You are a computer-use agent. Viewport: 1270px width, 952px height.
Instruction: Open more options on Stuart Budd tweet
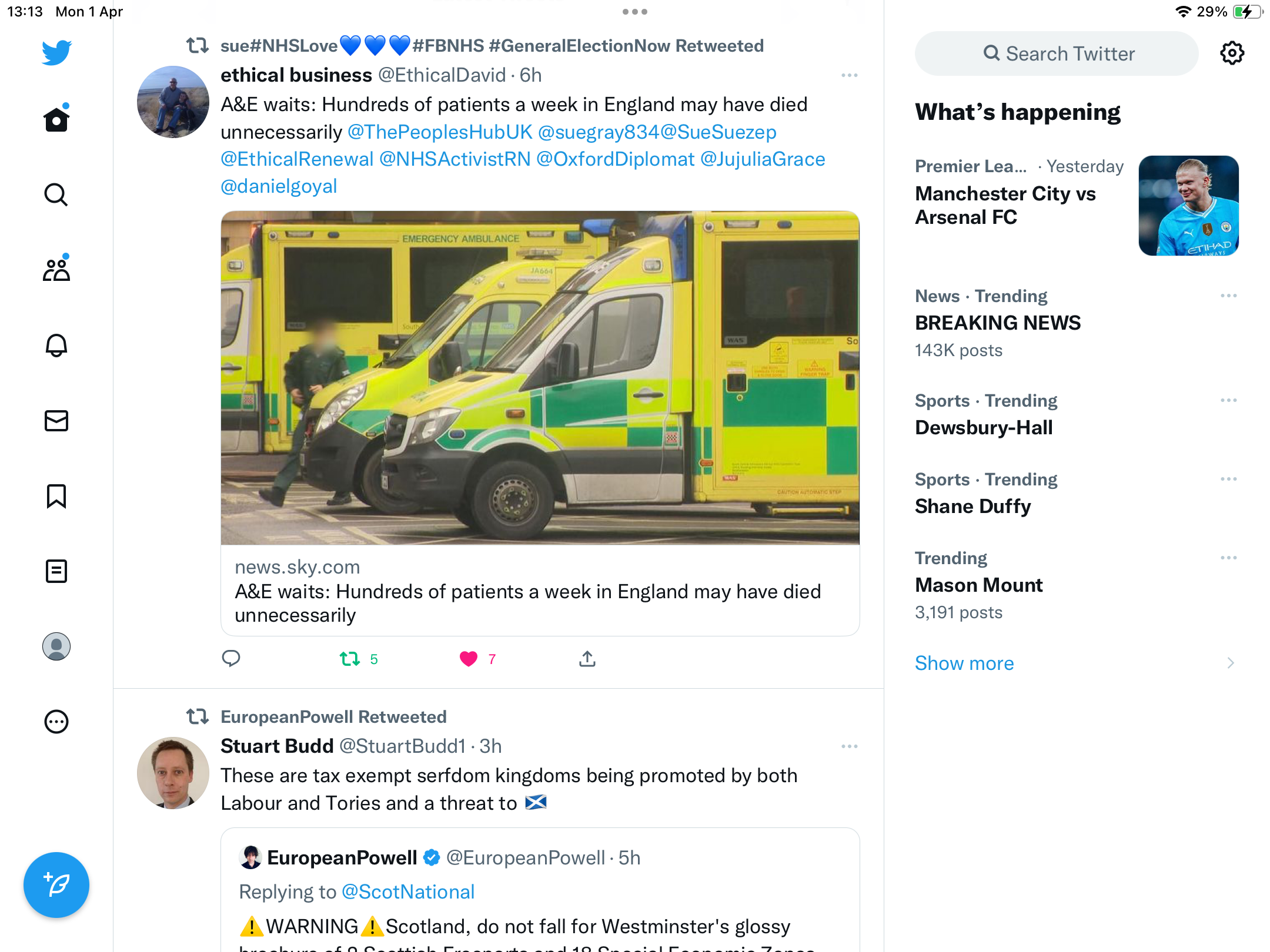(850, 746)
